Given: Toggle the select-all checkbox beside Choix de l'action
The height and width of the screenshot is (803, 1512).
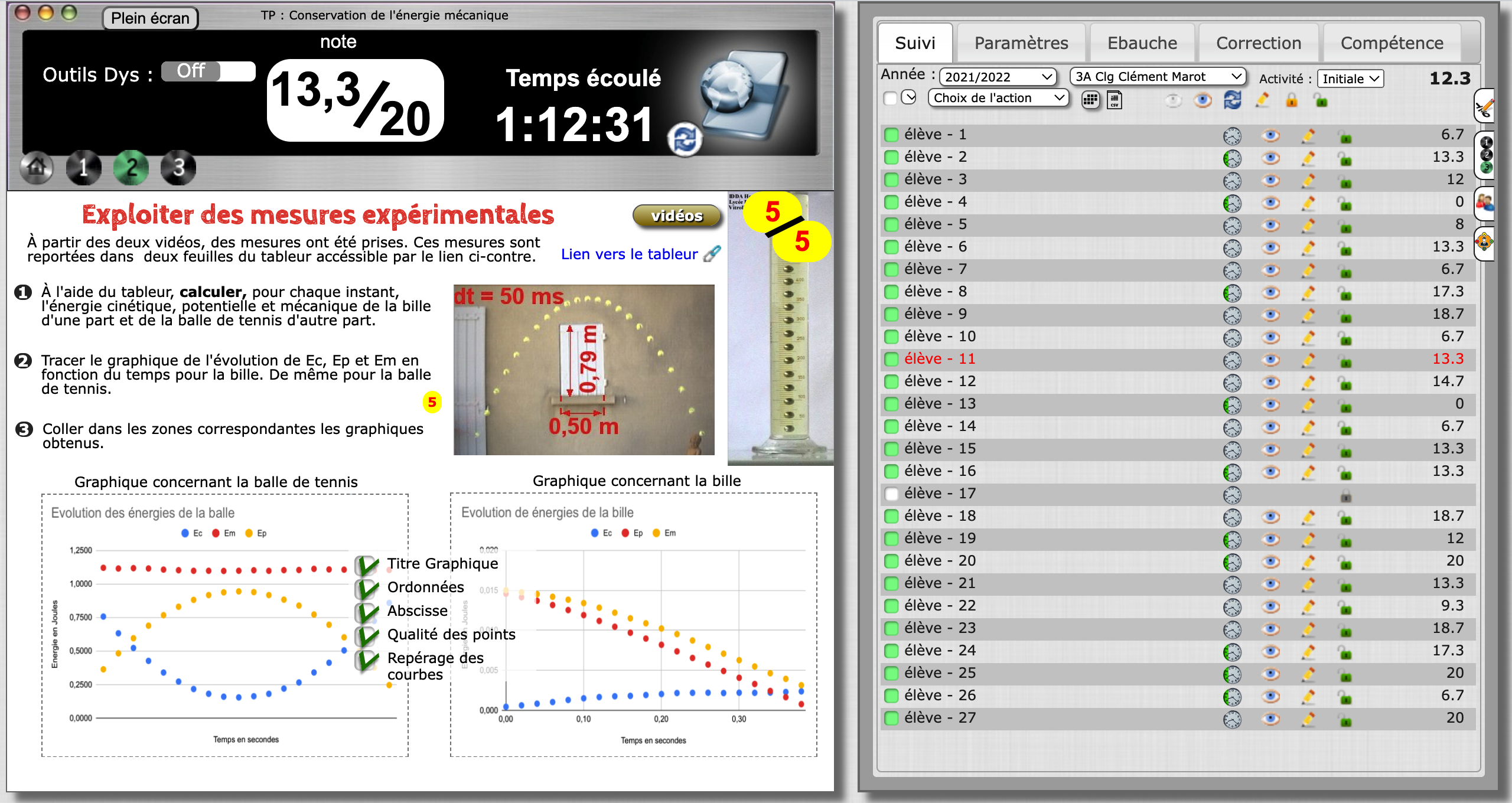Looking at the screenshot, I should click(890, 99).
